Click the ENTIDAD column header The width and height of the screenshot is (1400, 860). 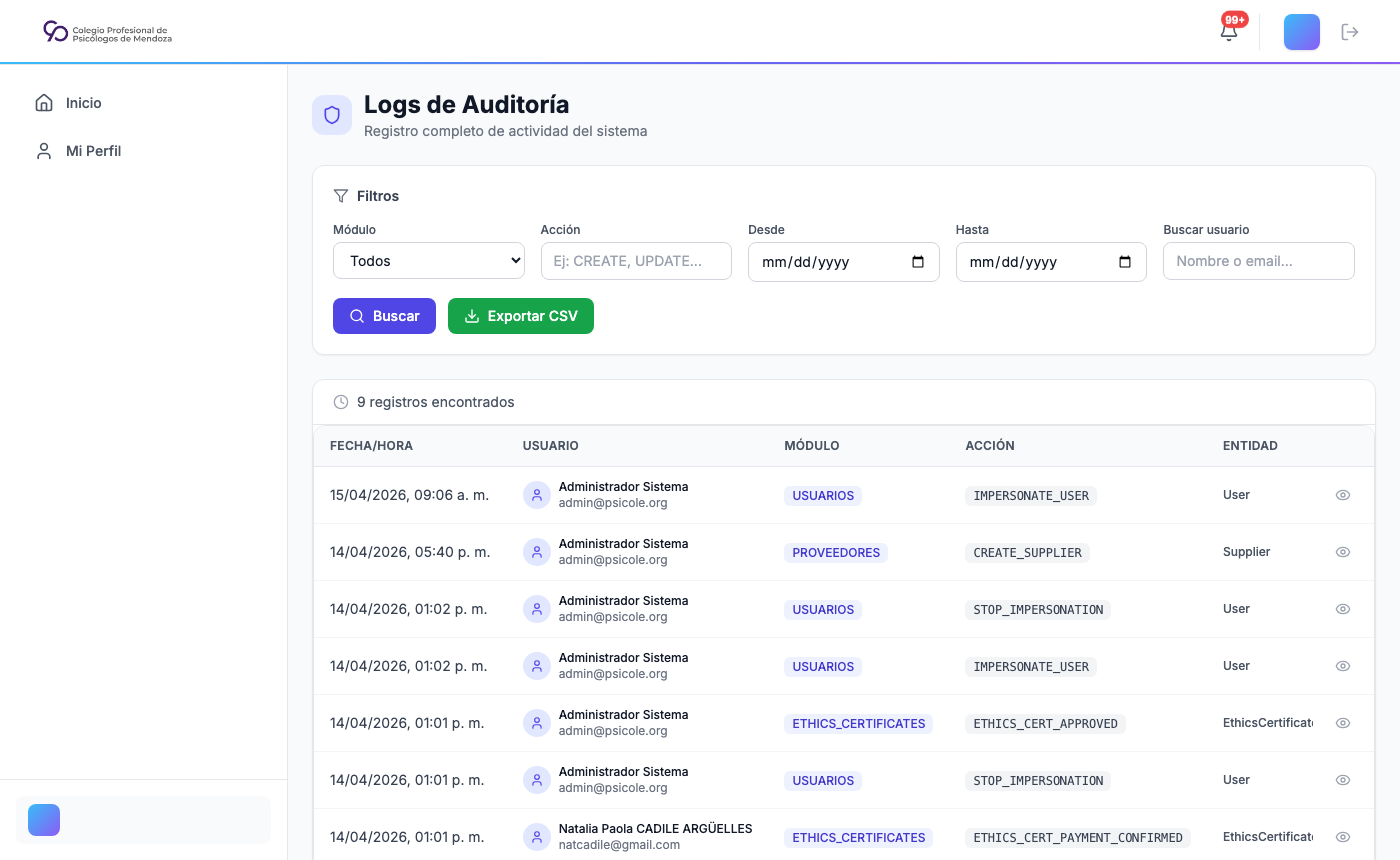[x=1250, y=446]
